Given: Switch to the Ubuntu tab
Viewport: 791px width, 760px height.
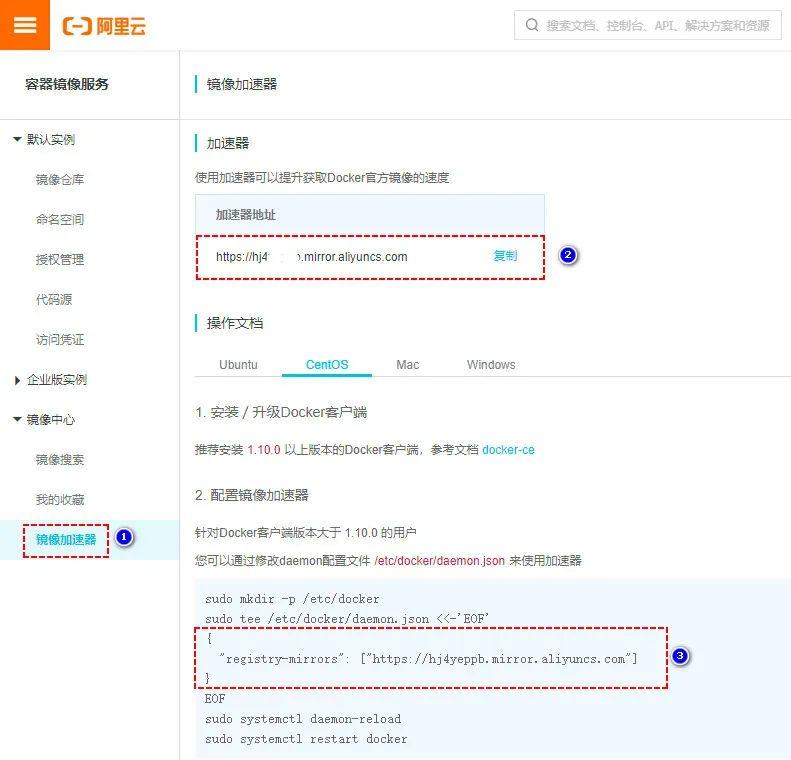Looking at the screenshot, I should click(x=238, y=365).
